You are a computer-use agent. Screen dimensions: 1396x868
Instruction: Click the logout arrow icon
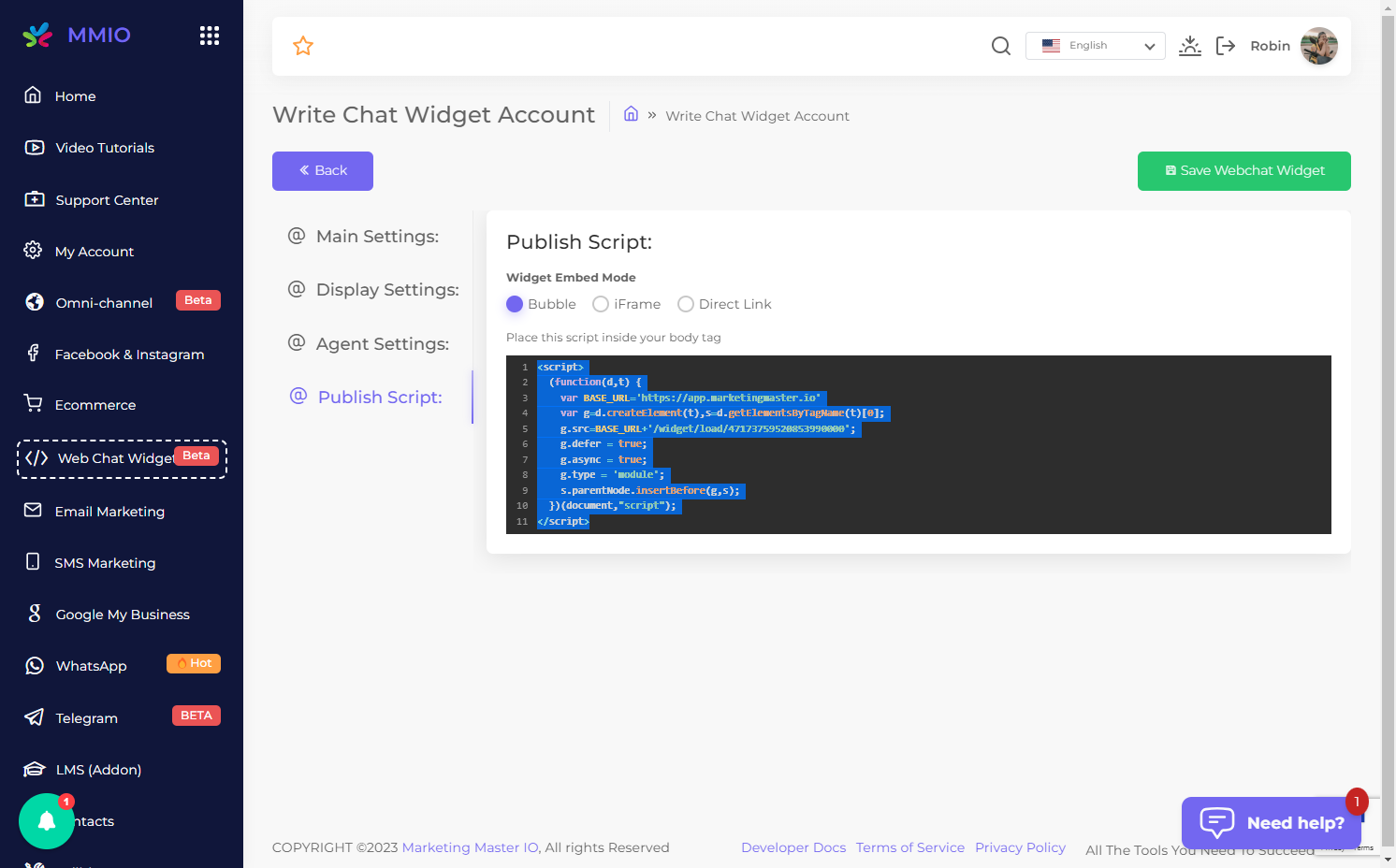pos(1226,46)
